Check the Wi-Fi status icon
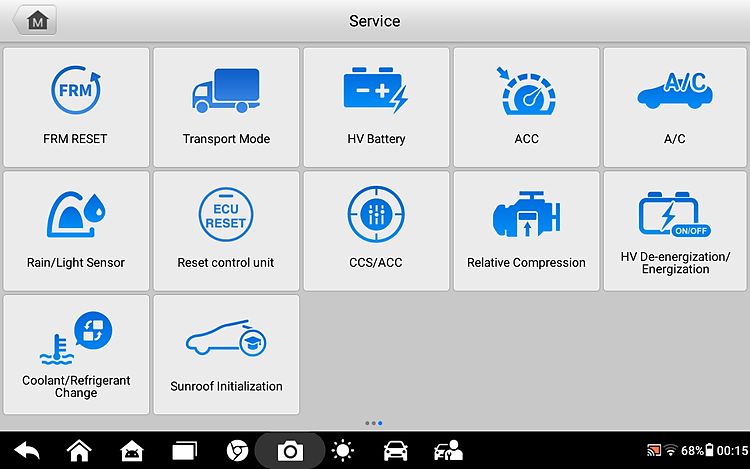This screenshot has height=469, width=750. (x=671, y=450)
